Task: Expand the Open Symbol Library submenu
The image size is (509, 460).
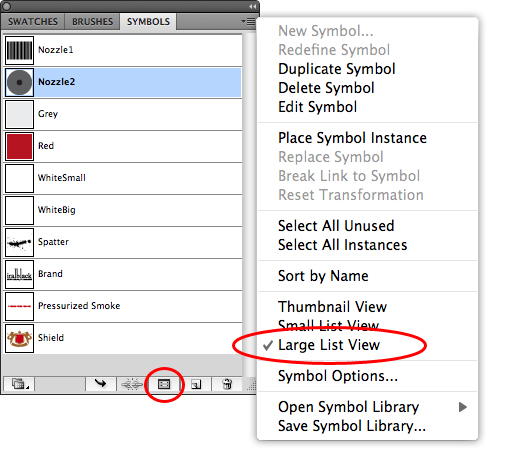Action: tap(348, 407)
